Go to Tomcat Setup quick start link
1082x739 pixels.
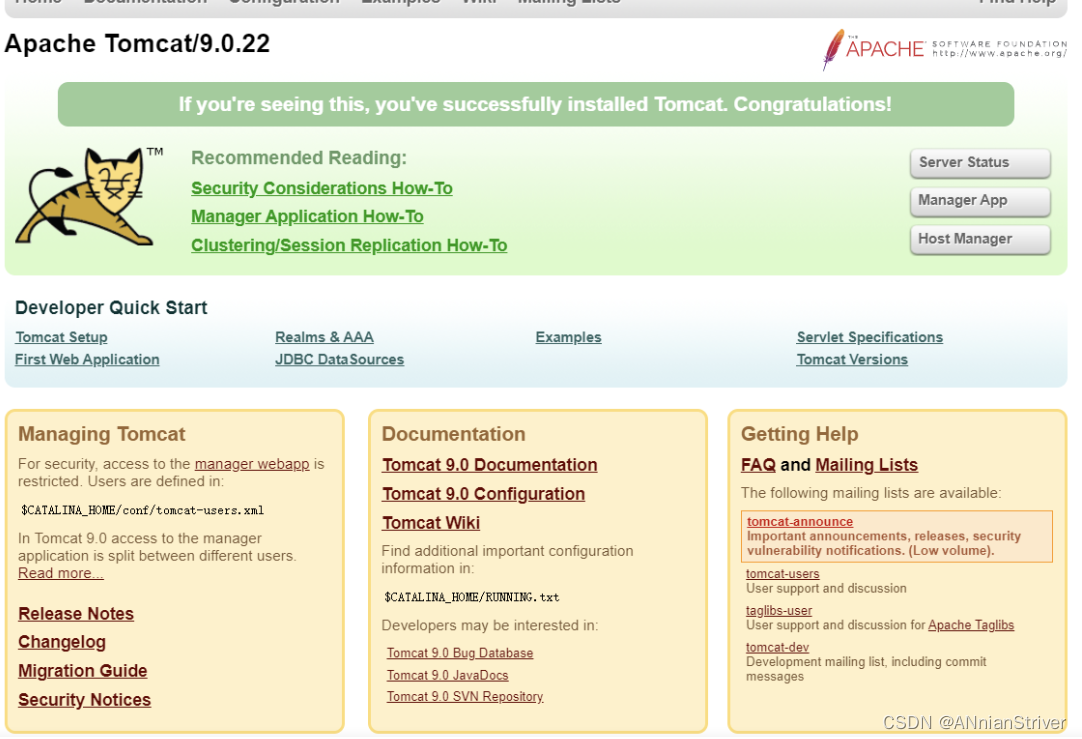tap(61, 337)
